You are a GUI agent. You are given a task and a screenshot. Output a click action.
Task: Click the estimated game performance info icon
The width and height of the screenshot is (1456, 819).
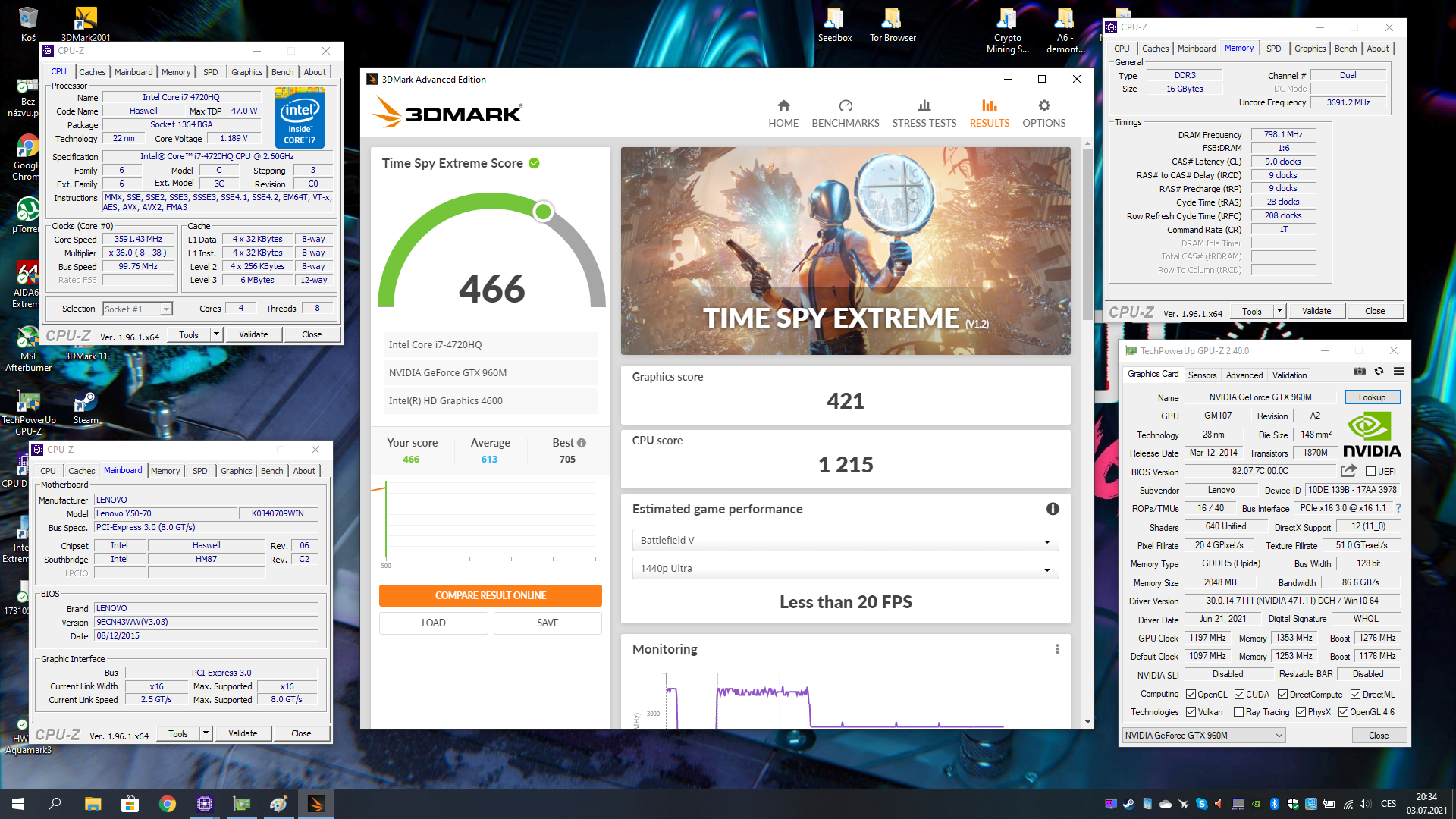pyautogui.click(x=1053, y=509)
